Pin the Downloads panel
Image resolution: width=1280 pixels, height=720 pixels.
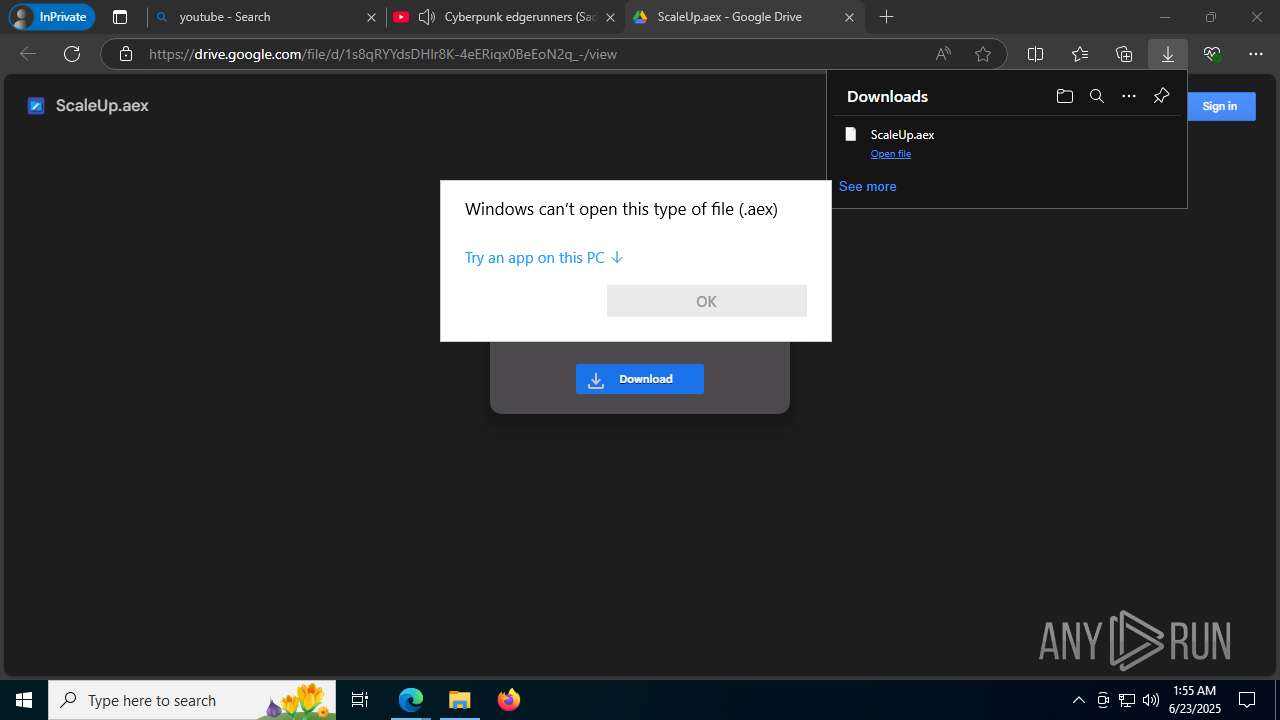(1161, 96)
